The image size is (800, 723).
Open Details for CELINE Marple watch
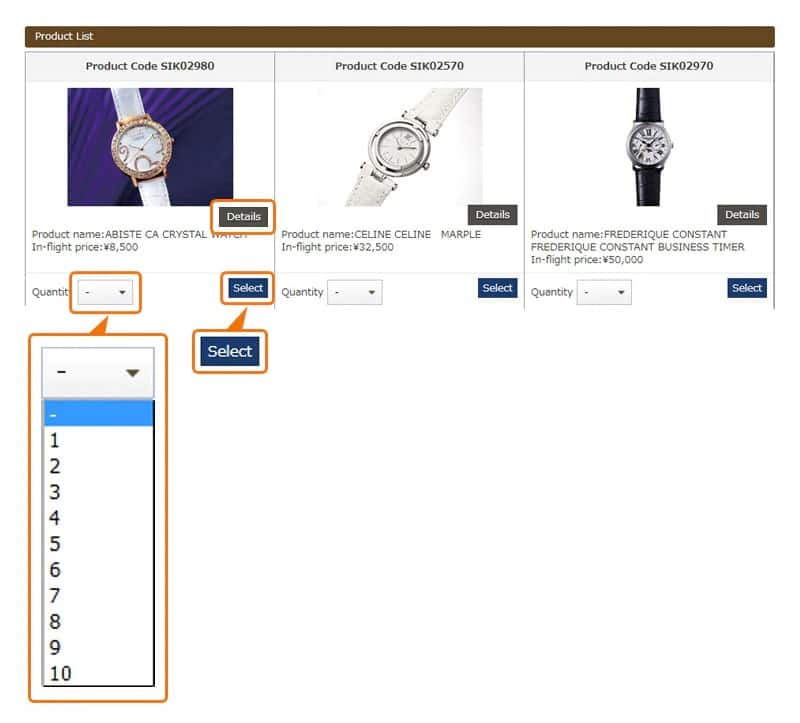tap(492, 215)
